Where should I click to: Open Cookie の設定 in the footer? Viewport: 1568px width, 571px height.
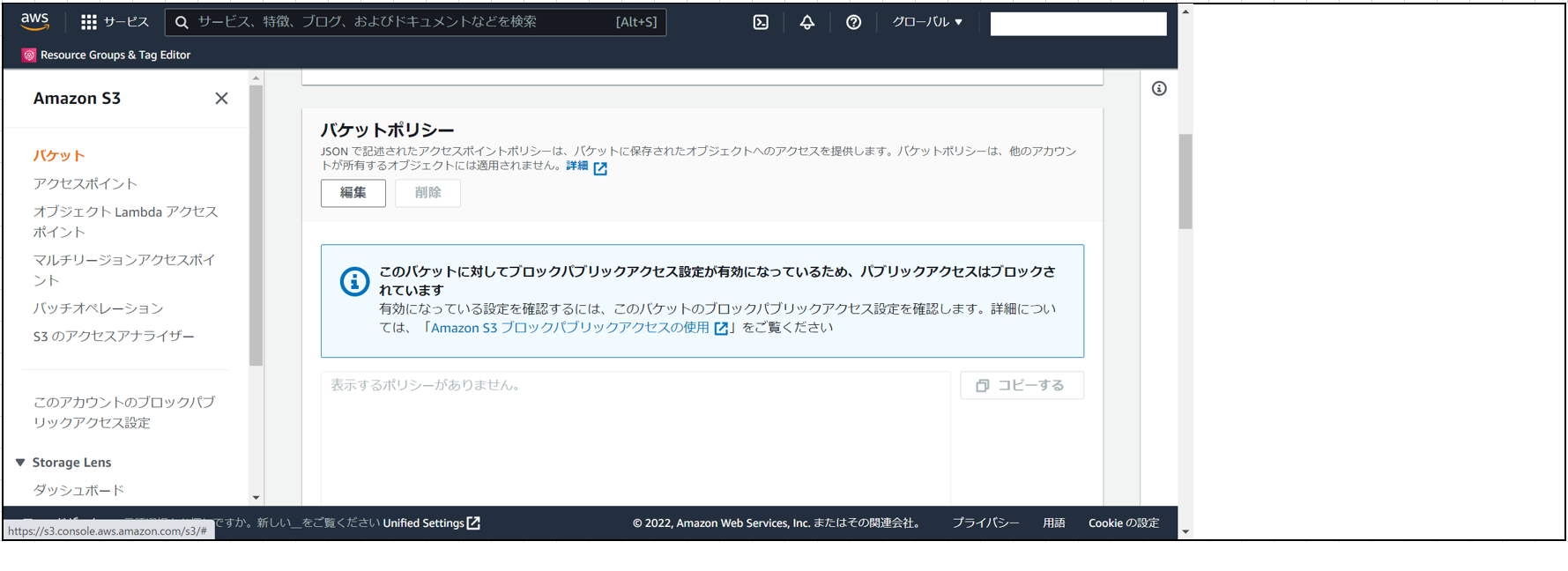pyautogui.click(x=1124, y=523)
